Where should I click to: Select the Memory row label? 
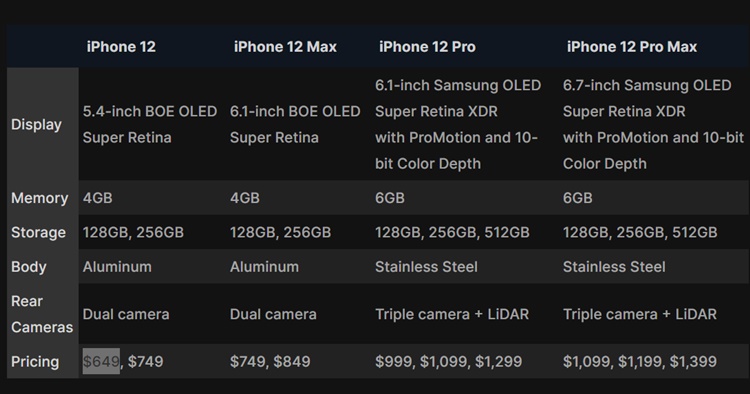click(x=40, y=198)
